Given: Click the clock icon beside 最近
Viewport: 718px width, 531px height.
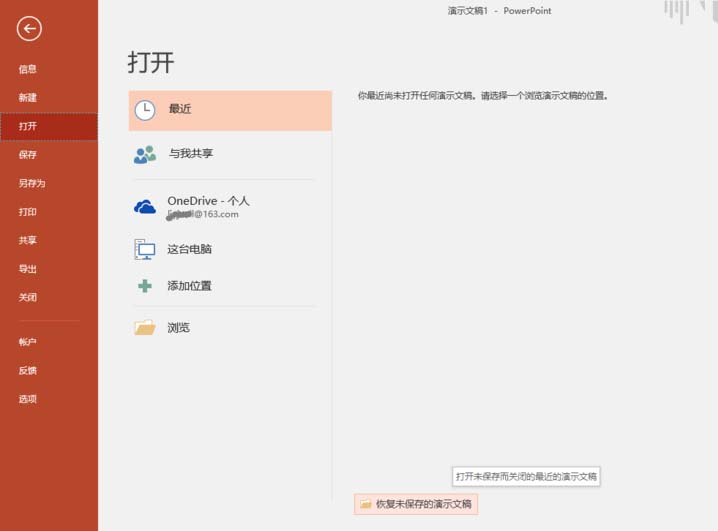Looking at the screenshot, I should point(145,110).
